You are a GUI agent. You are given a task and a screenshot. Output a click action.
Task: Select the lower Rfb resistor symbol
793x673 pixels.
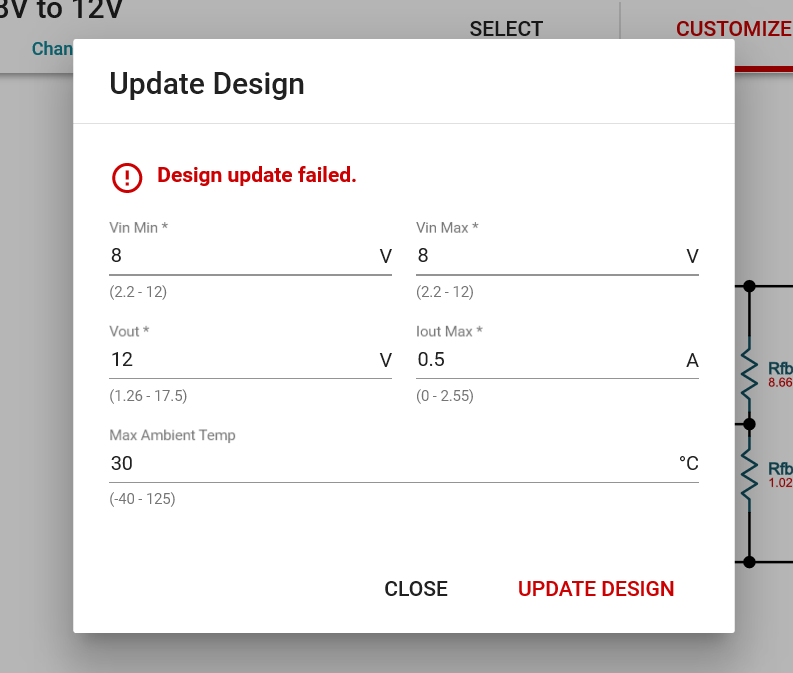[749, 472]
